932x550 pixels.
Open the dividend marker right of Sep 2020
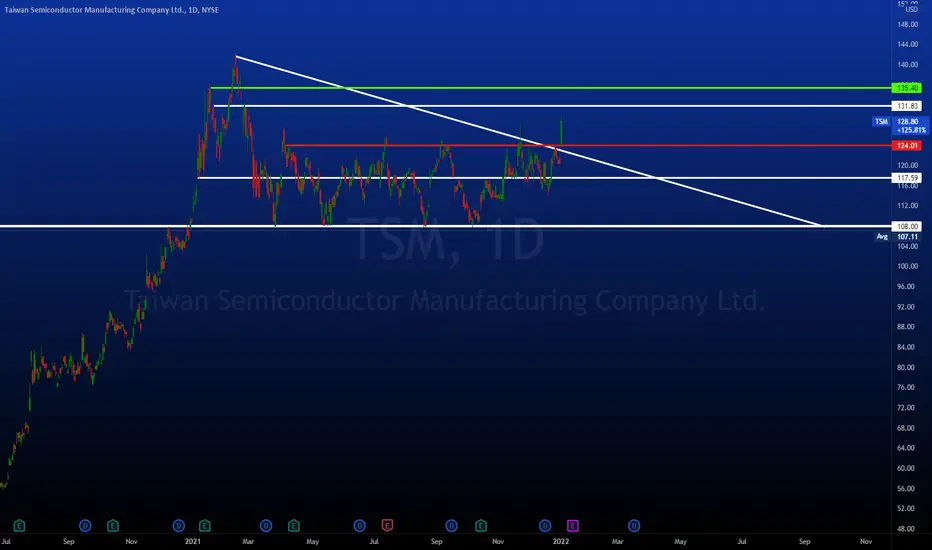point(85,526)
